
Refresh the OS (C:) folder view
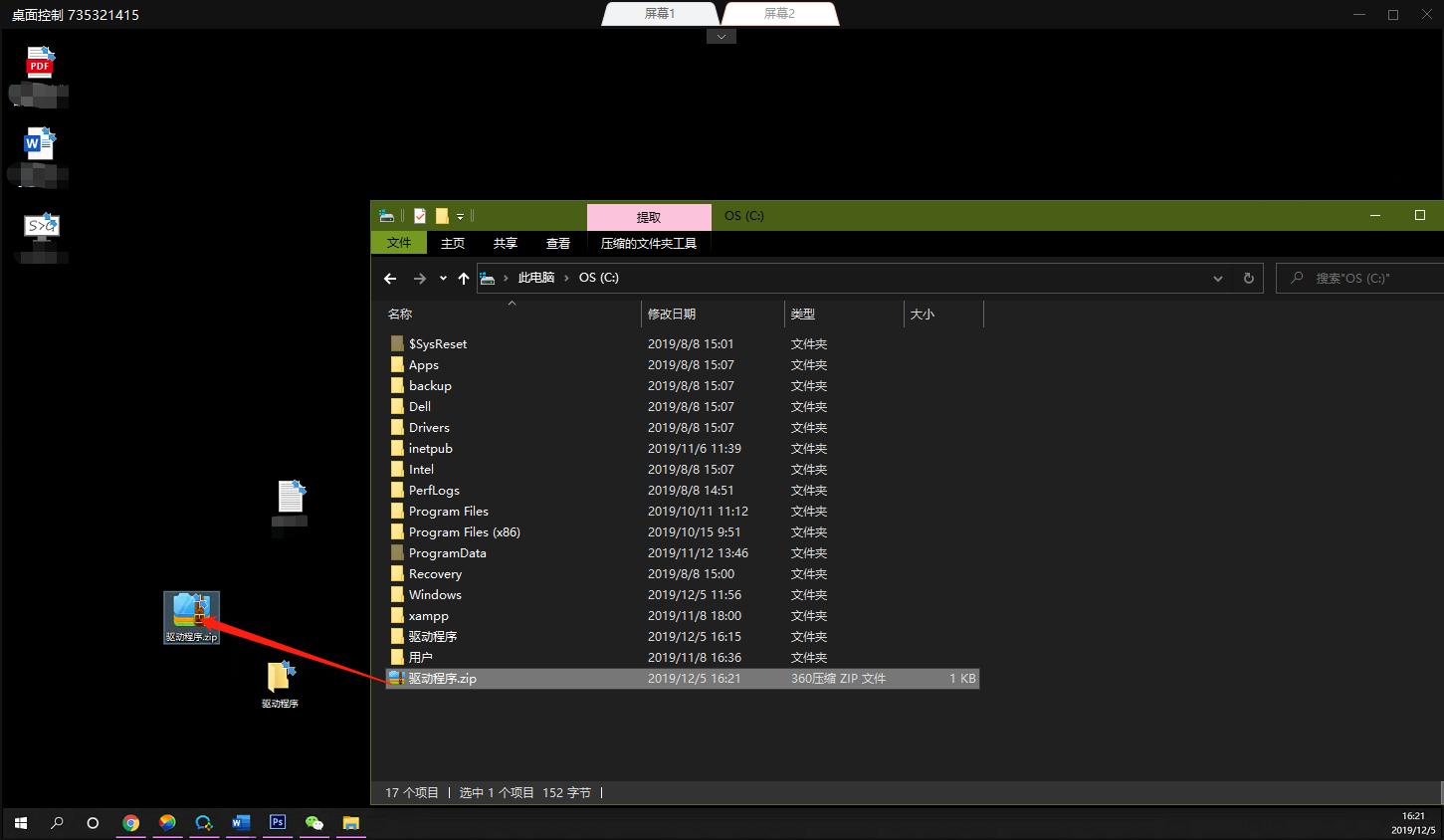click(x=1249, y=279)
